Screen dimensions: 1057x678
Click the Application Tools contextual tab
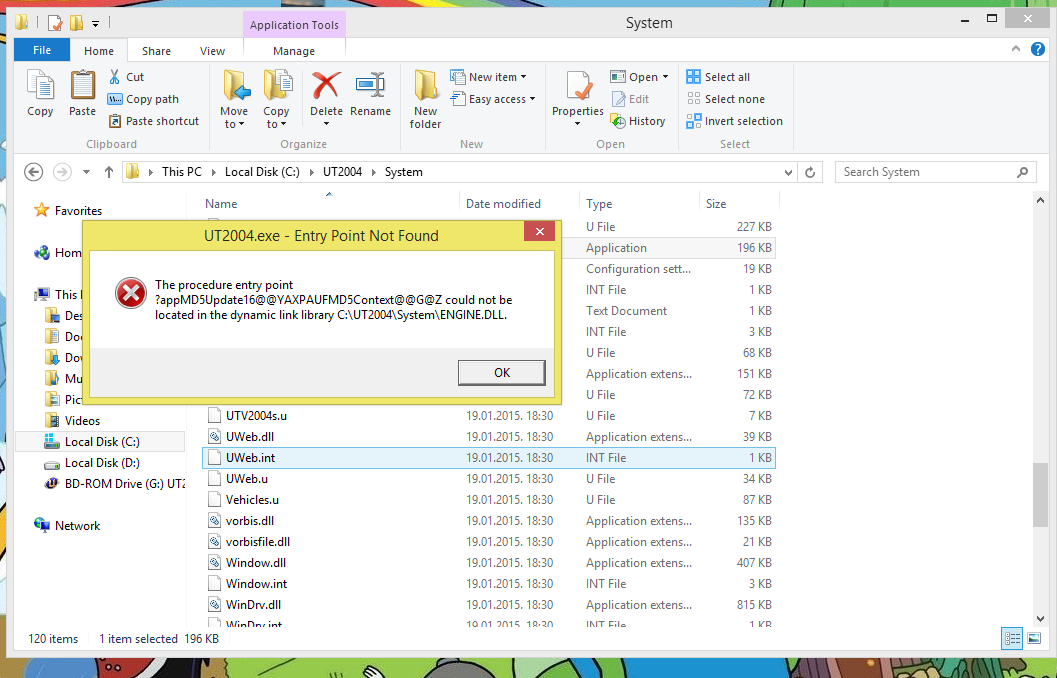[294, 25]
